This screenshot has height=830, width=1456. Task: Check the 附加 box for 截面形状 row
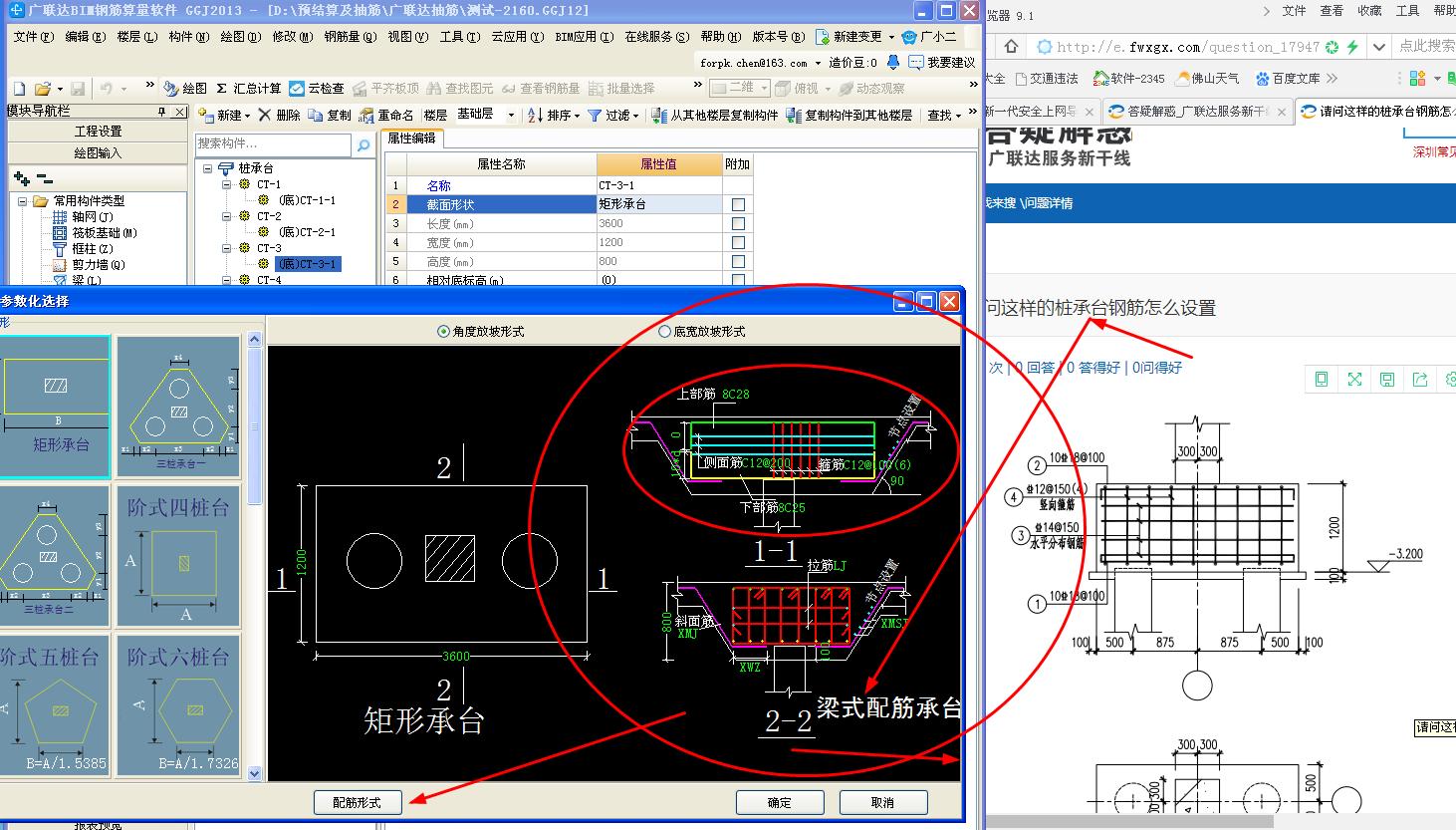[738, 204]
